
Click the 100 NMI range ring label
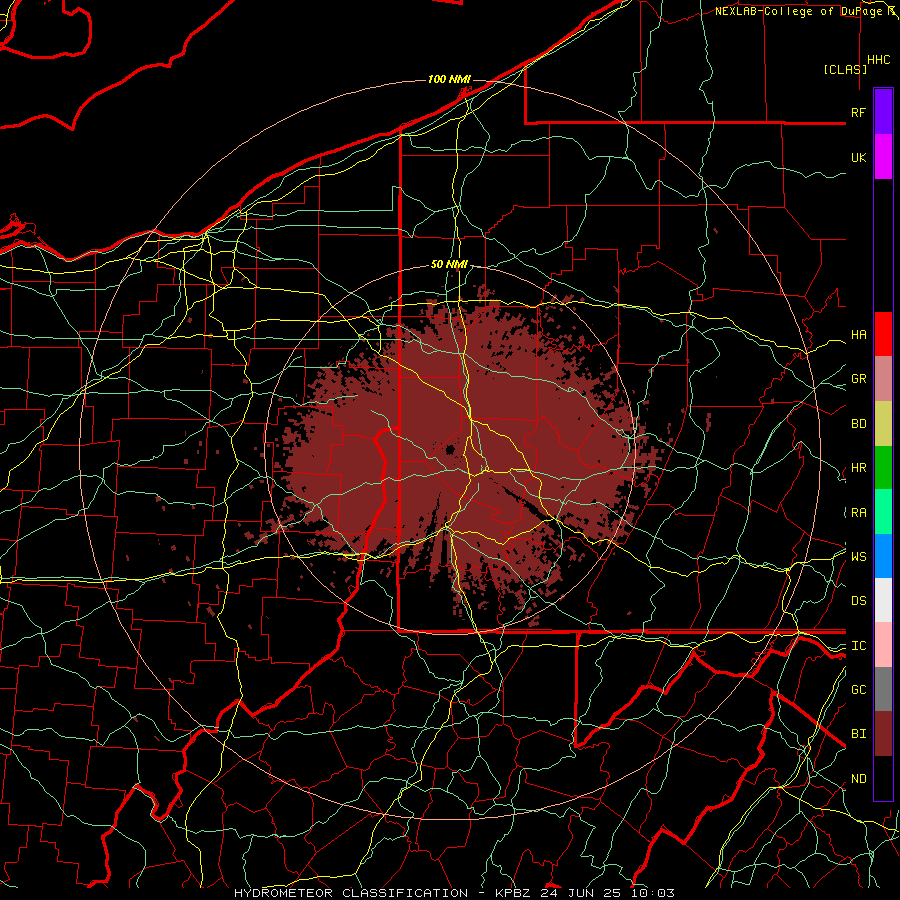449,79
